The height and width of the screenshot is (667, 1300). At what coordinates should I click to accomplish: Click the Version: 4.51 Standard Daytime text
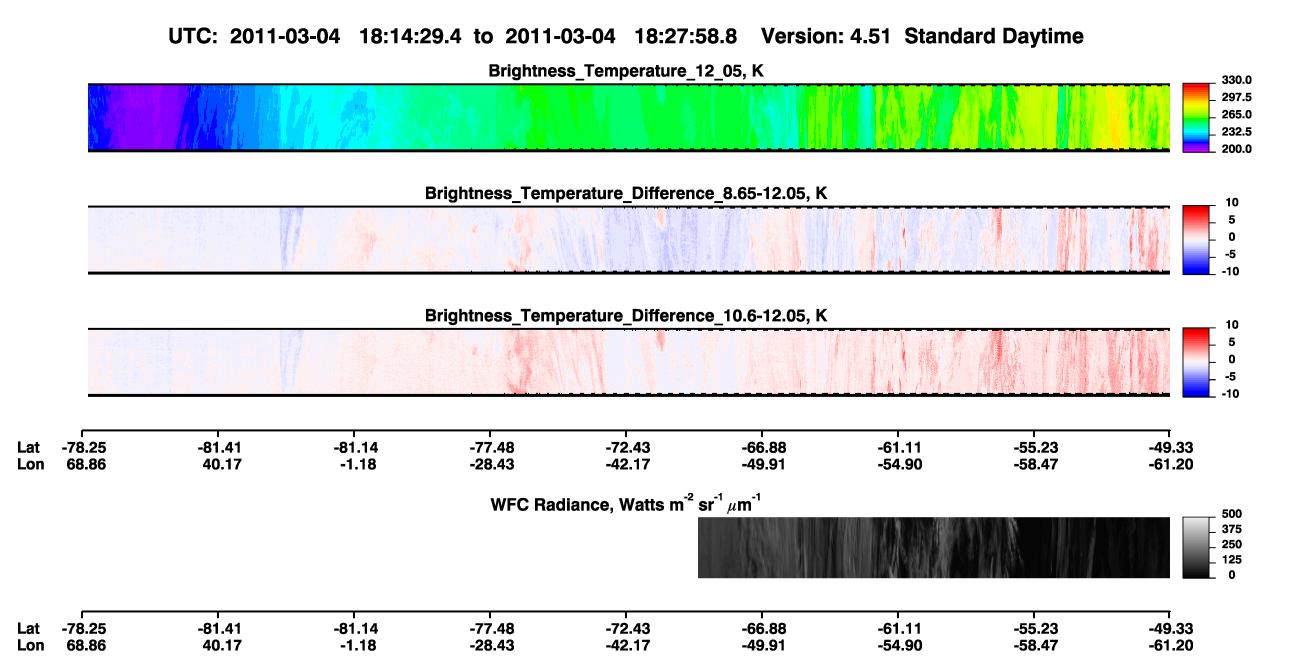tap(922, 36)
